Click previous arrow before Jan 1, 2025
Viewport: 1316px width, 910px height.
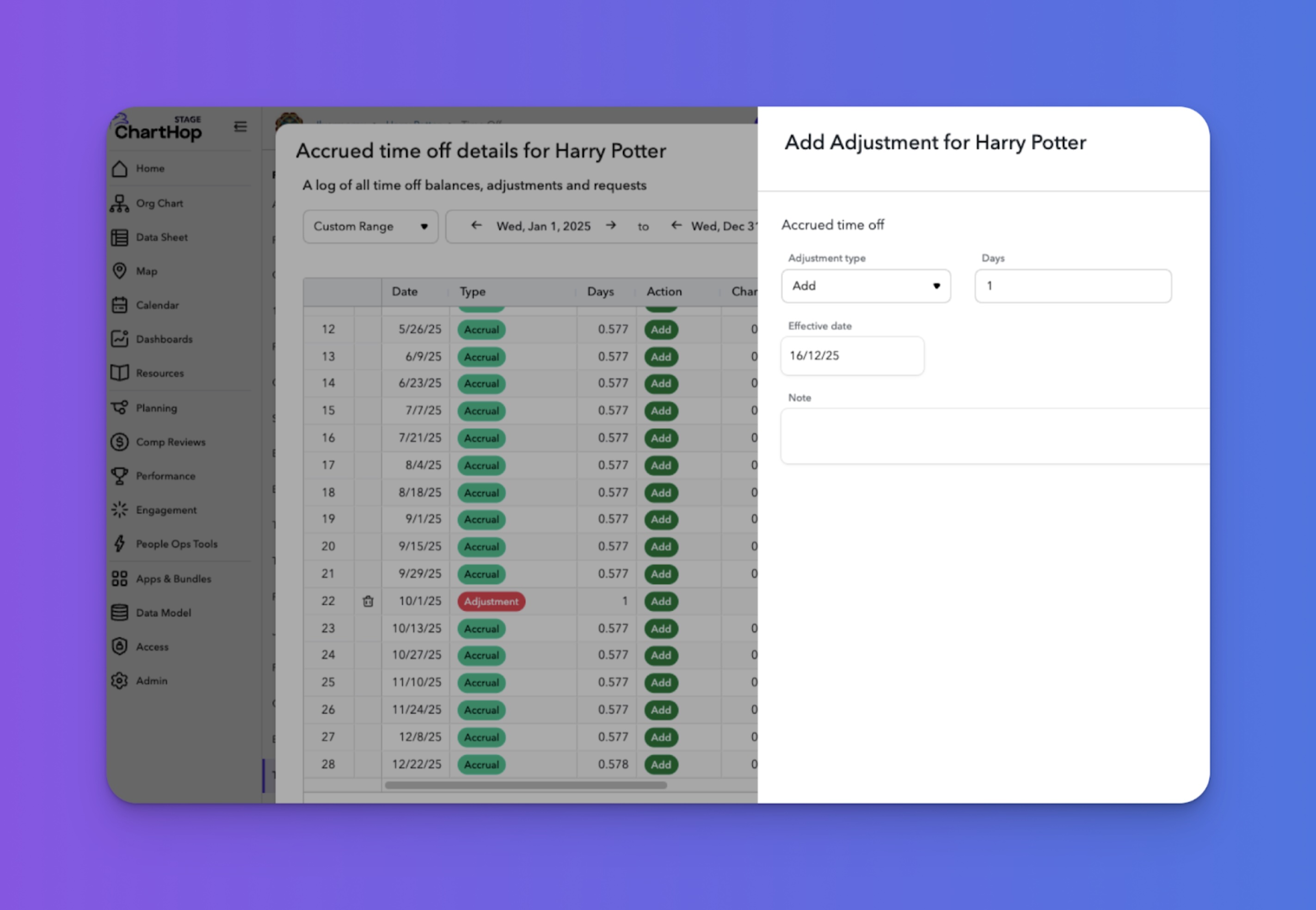pos(476,226)
